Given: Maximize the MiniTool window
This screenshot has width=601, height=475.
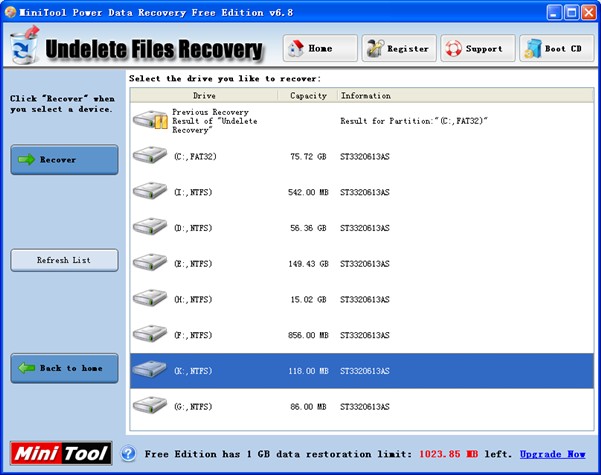Looking at the screenshot, I should pyautogui.click(x=571, y=12).
